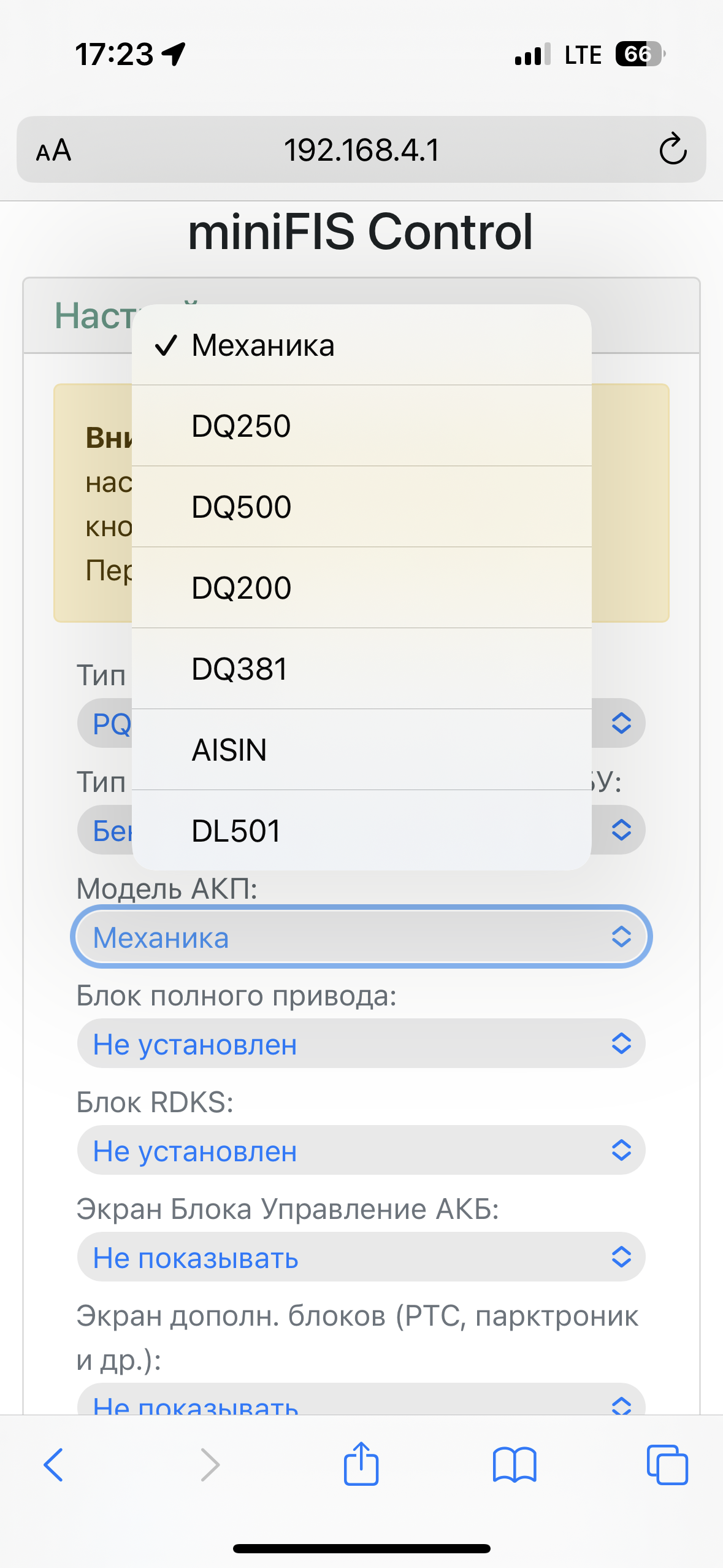Viewport: 723px width, 1568px height.
Task: Select DL501 gearbox option
Action: (x=362, y=830)
